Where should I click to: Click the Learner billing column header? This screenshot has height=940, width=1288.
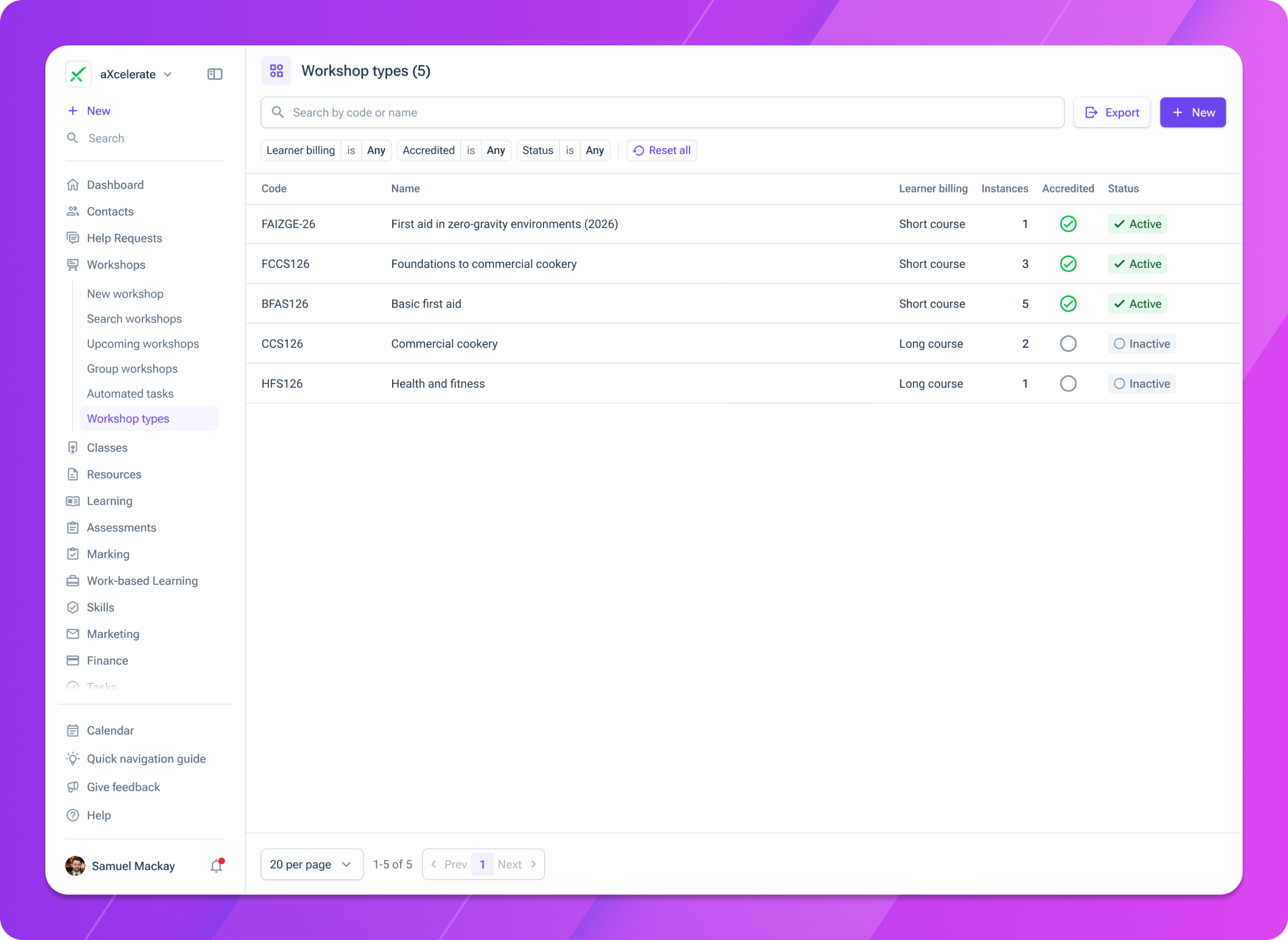pyautogui.click(x=933, y=189)
